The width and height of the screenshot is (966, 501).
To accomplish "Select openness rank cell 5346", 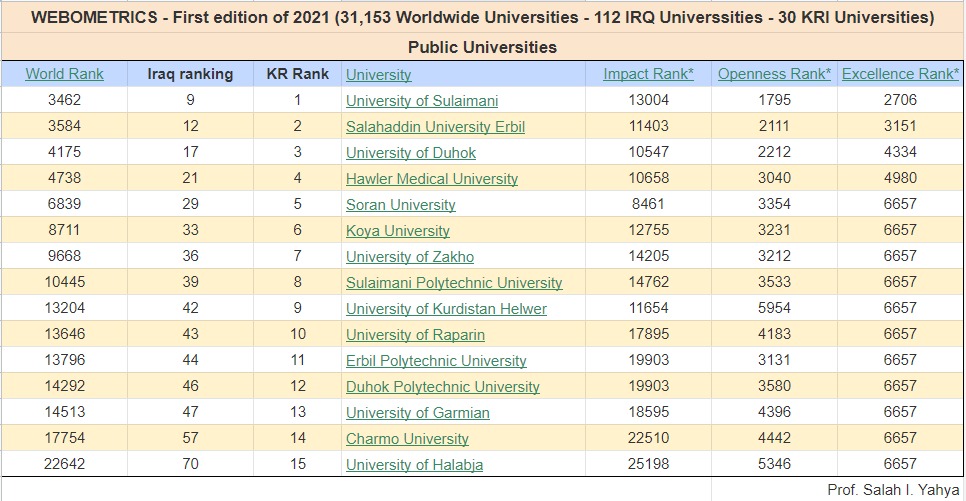I will click(x=774, y=463).
